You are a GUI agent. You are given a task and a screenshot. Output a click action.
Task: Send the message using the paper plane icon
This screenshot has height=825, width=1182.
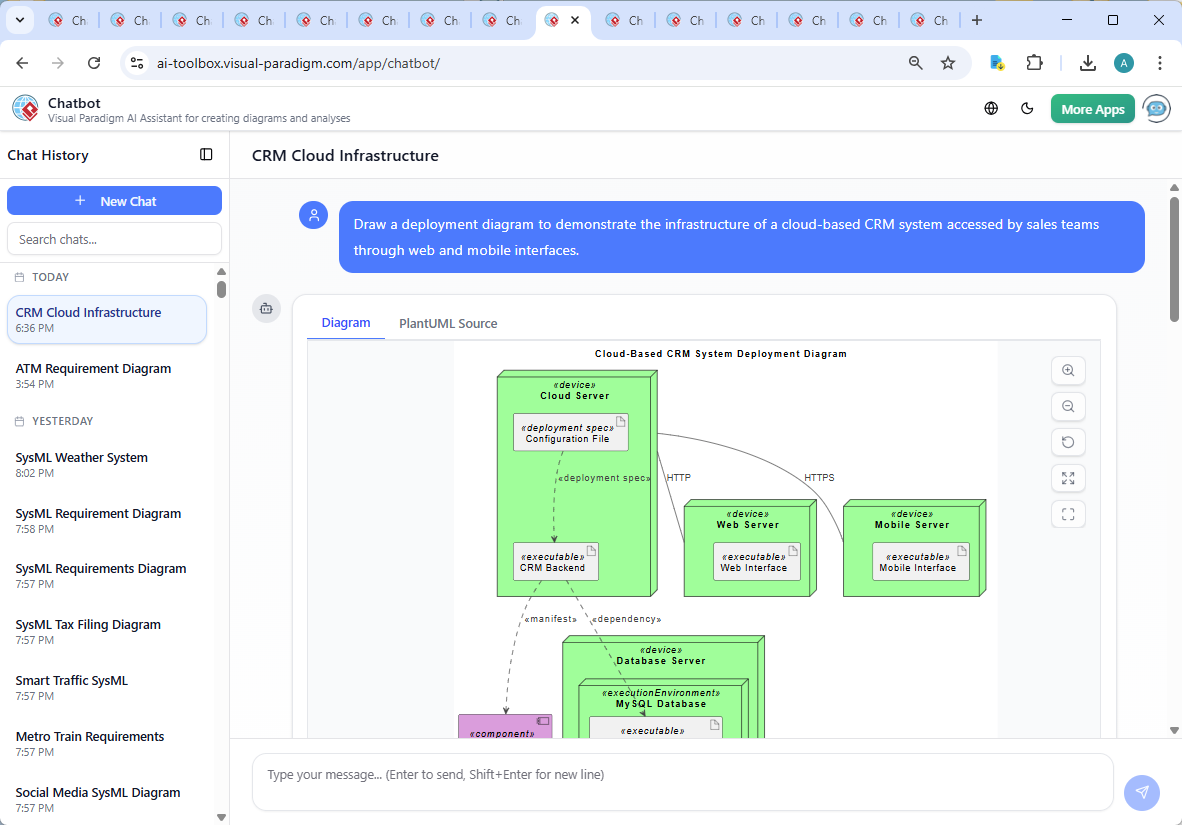click(x=1142, y=792)
